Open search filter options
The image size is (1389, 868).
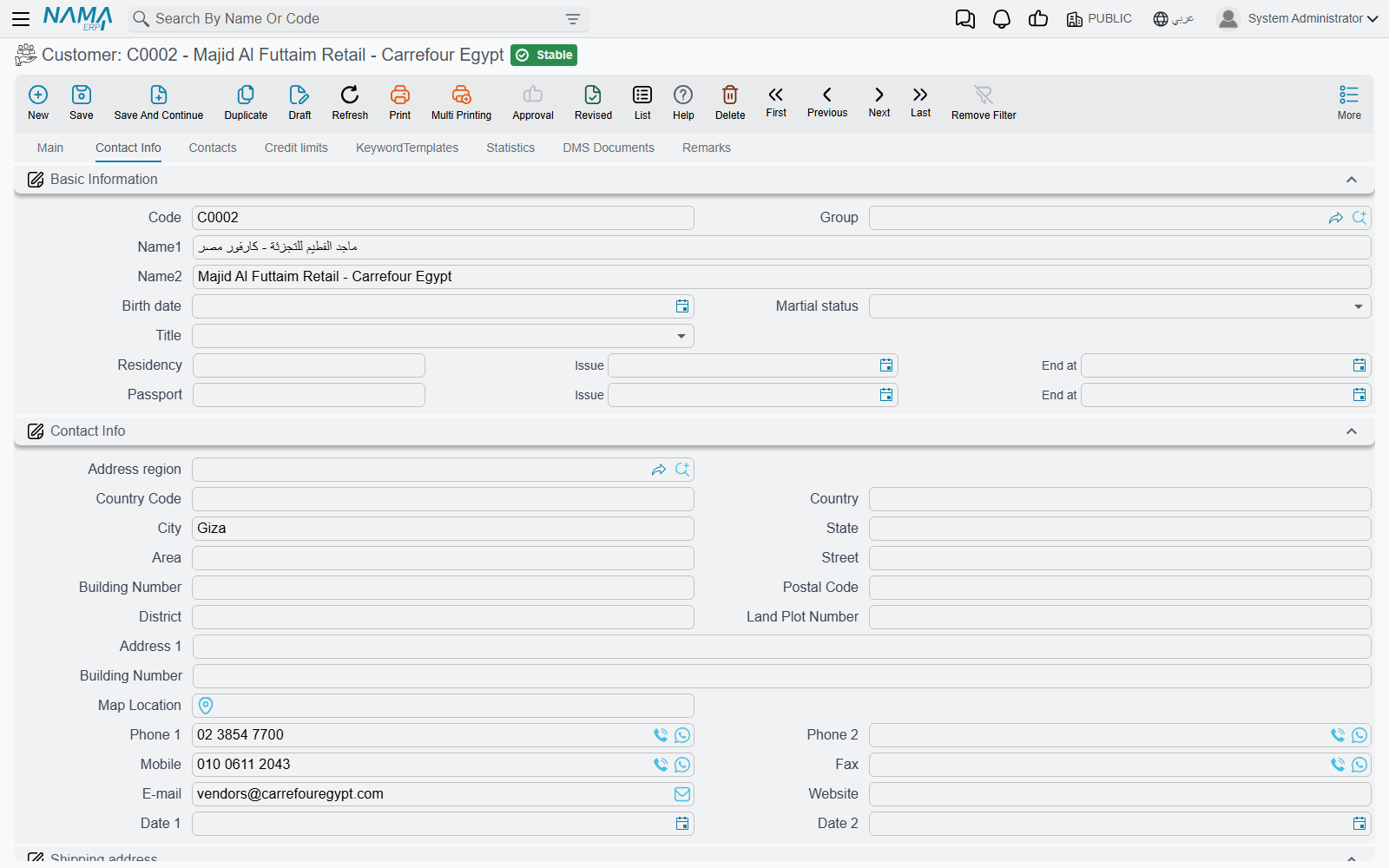pyautogui.click(x=573, y=19)
